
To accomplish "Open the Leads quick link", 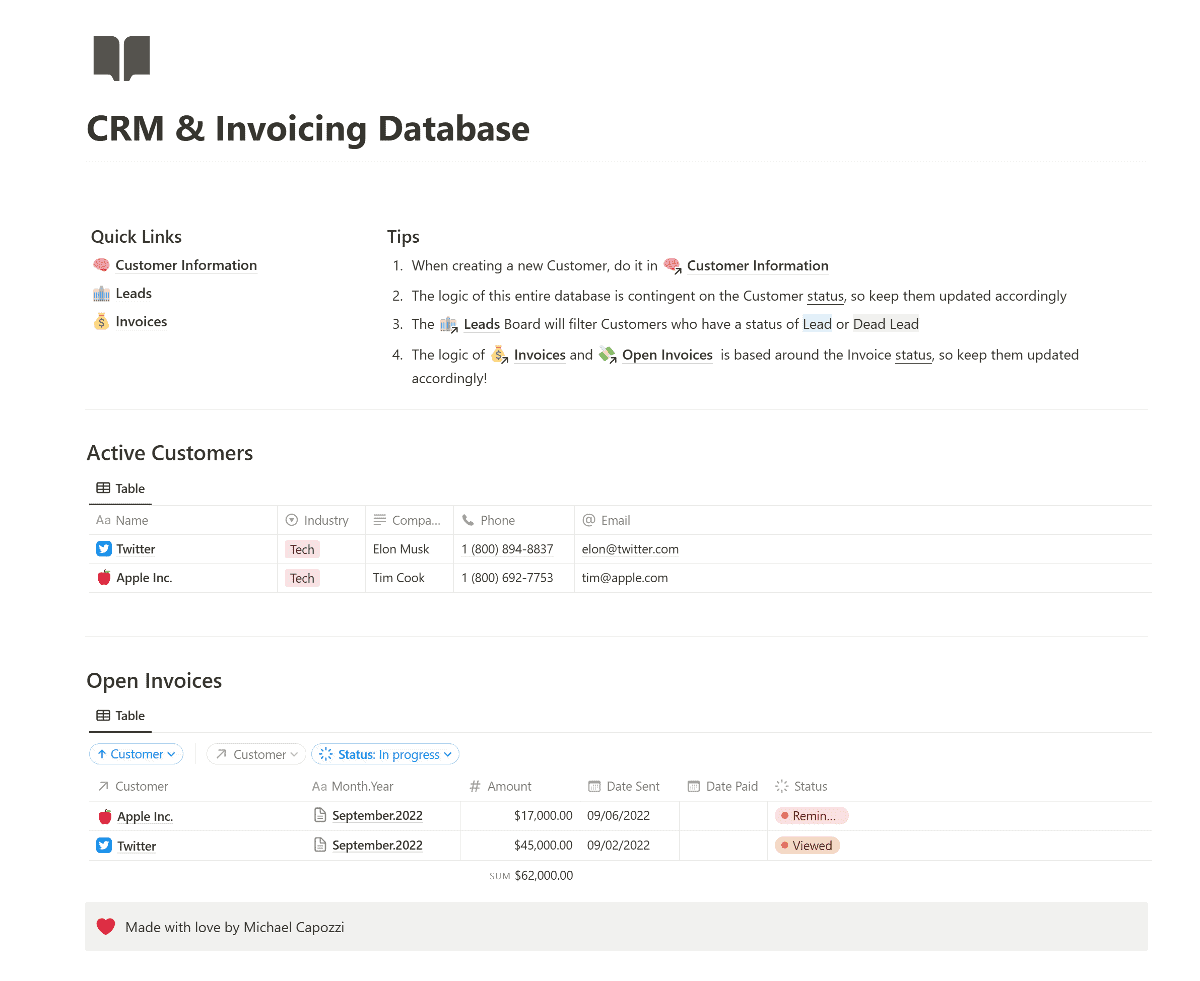I will 133,293.
